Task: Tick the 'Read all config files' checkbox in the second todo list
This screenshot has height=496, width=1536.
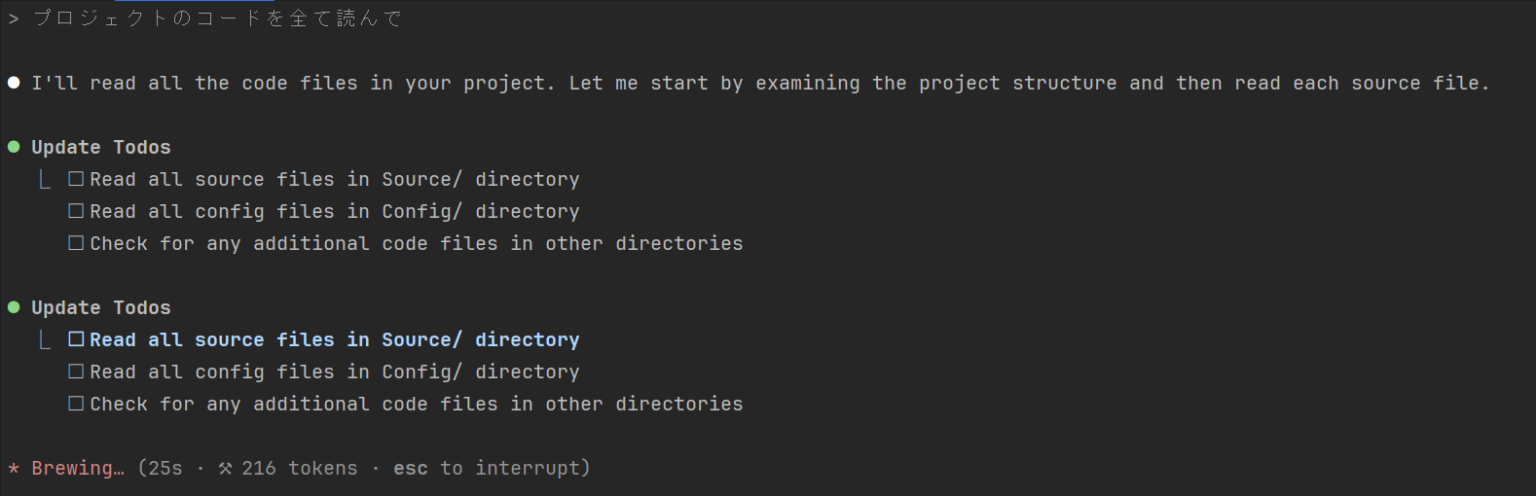Action: point(76,372)
